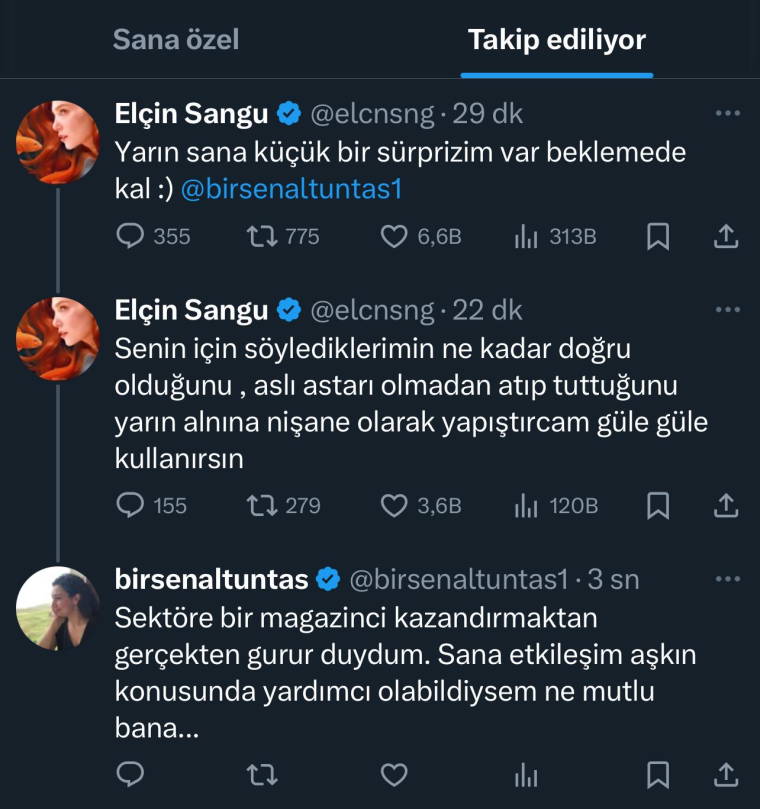
Task: Switch to the Sana özel tab
Action: (x=175, y=40)
